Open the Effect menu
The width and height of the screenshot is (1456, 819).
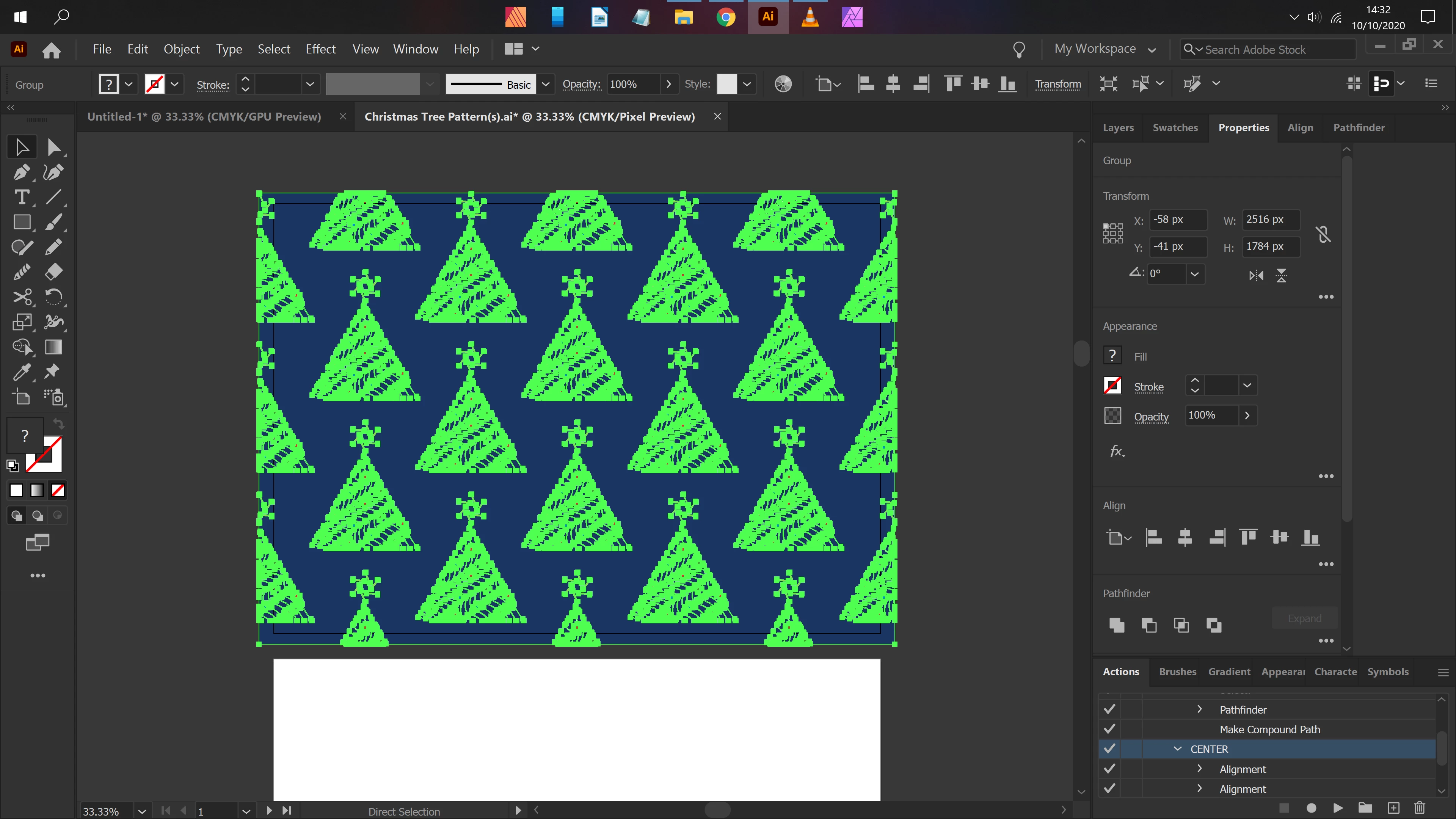pyautogui.click(x=320, y=49)
